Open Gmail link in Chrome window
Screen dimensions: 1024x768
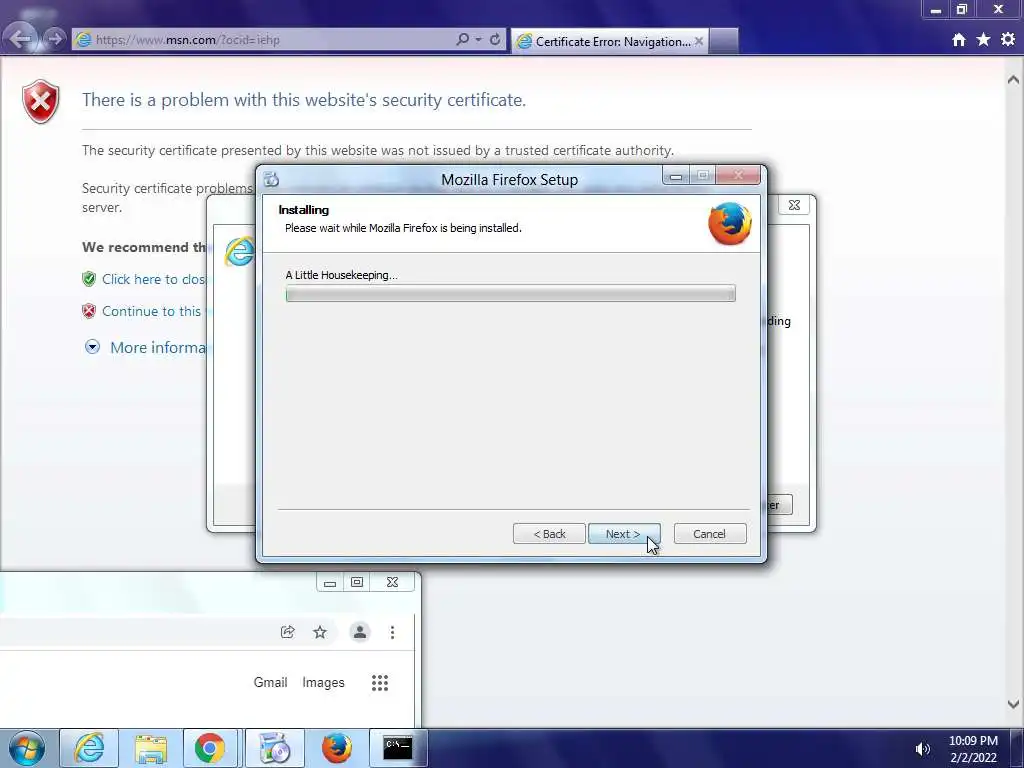tap(270, 682)
